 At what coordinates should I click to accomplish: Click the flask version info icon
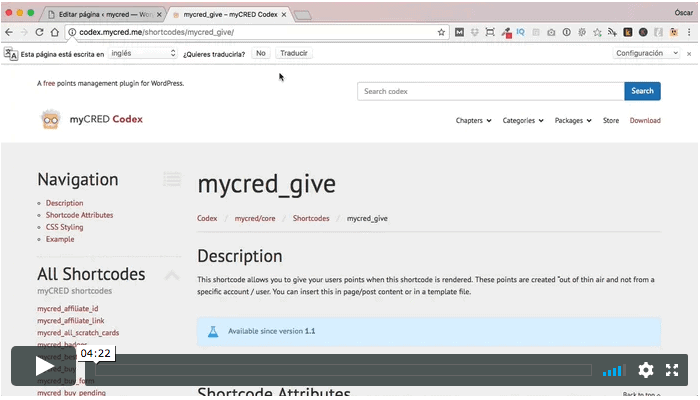tap(213, 331)
